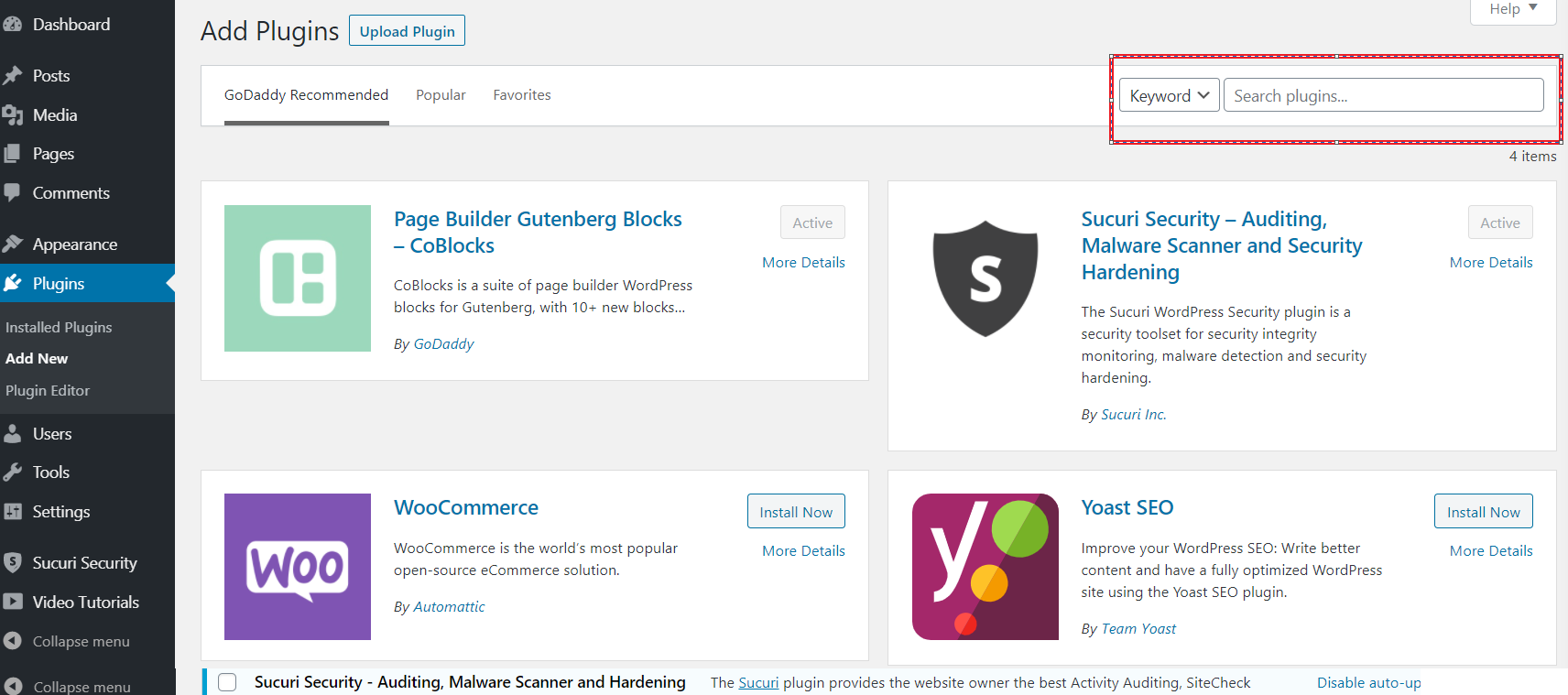Switch to the Popular tab
The height and width of the screenshot is (695, 1568).
441,95
